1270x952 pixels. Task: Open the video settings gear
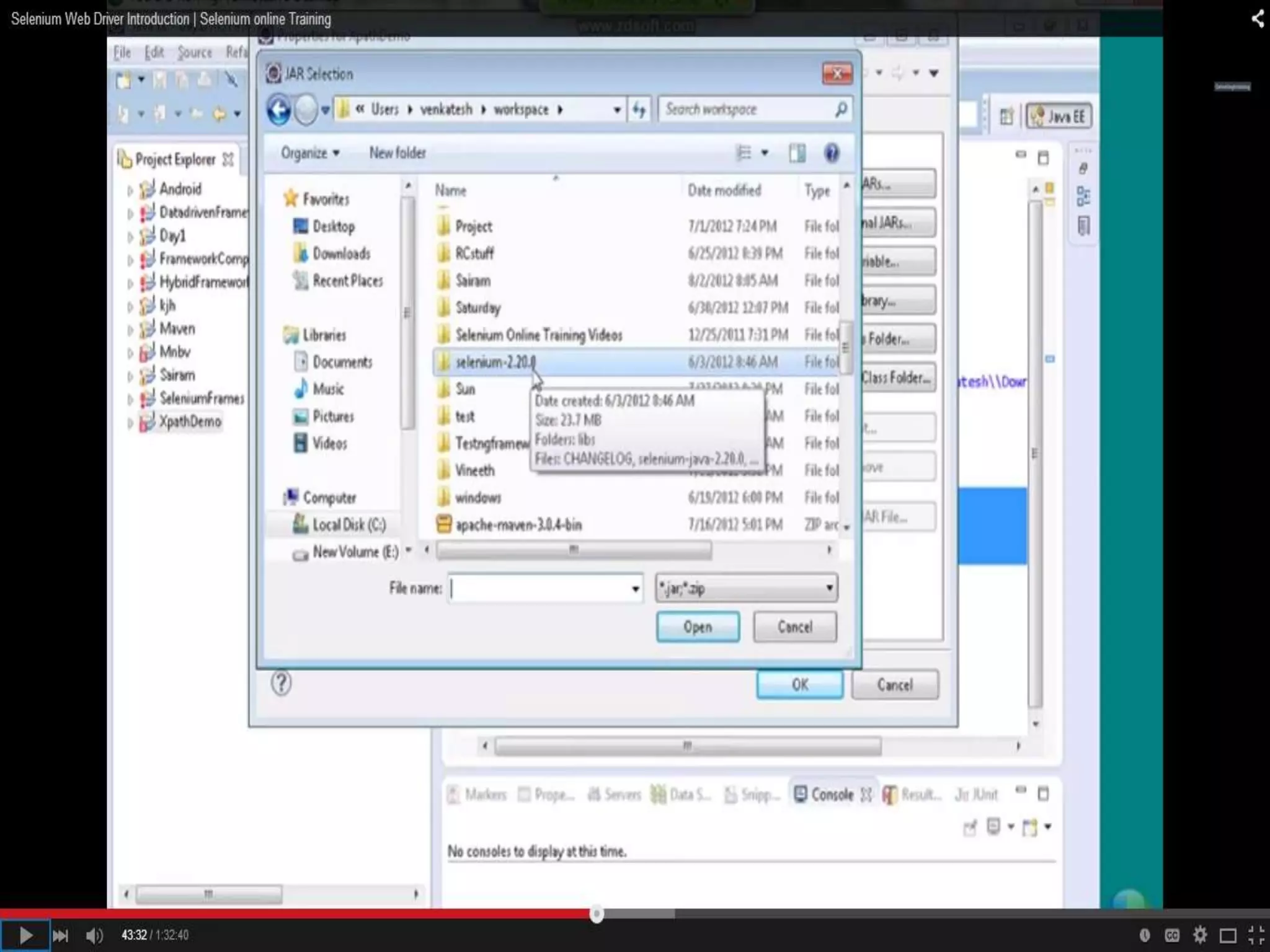(x=1200, y=935)
